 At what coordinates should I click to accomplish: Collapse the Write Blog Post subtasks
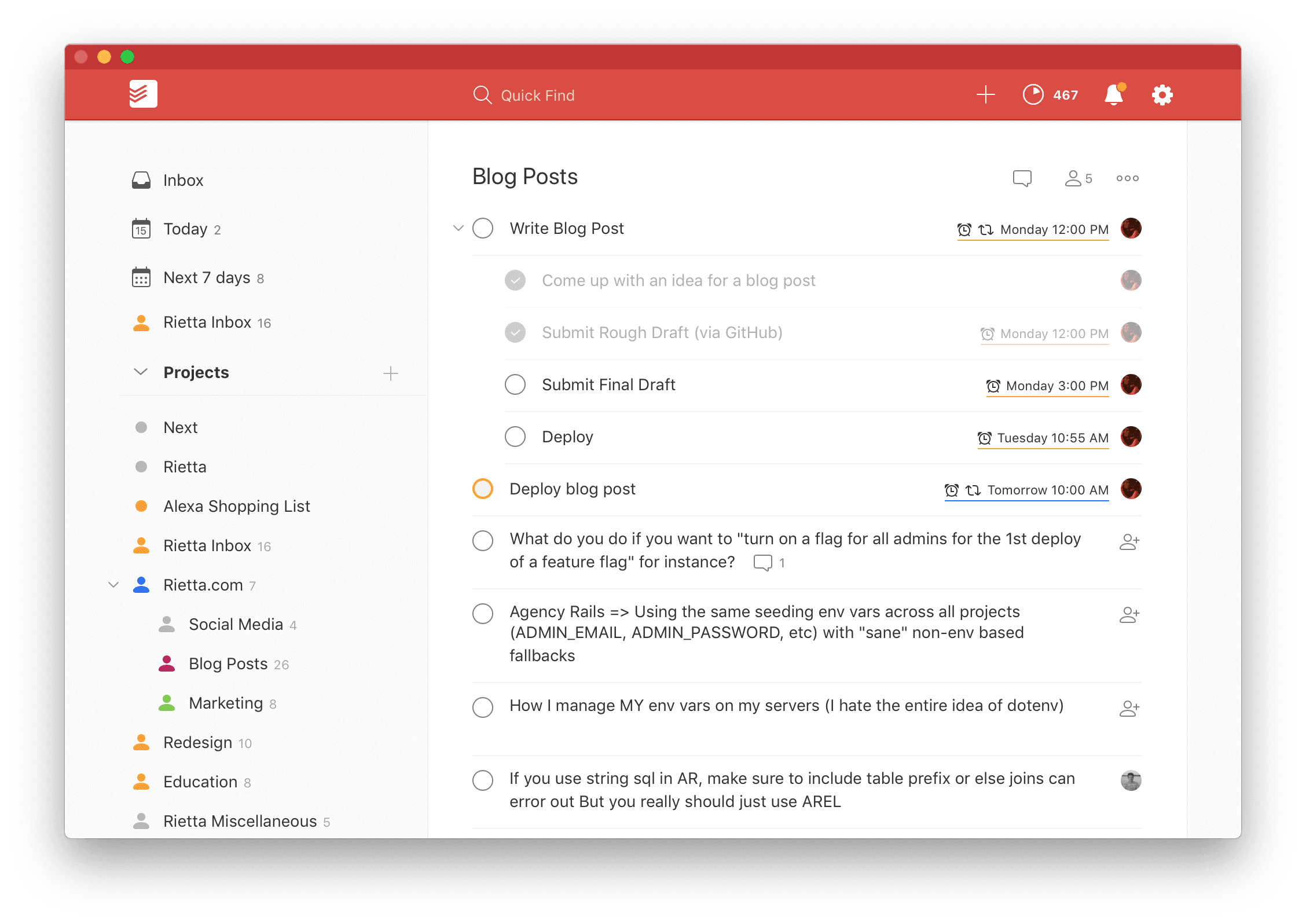(x=458, y=228)
